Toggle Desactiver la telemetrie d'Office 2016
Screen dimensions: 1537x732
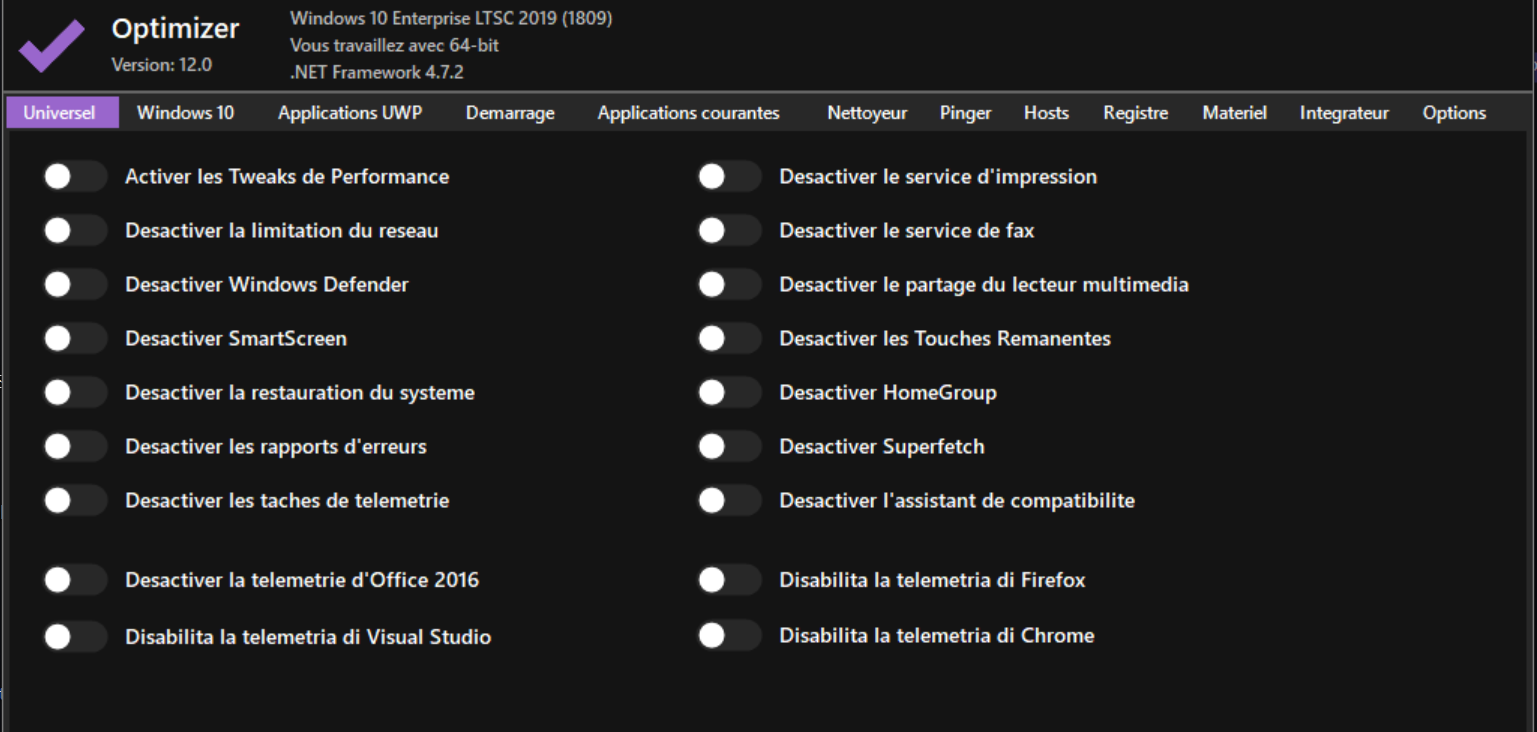pos(74,580)
